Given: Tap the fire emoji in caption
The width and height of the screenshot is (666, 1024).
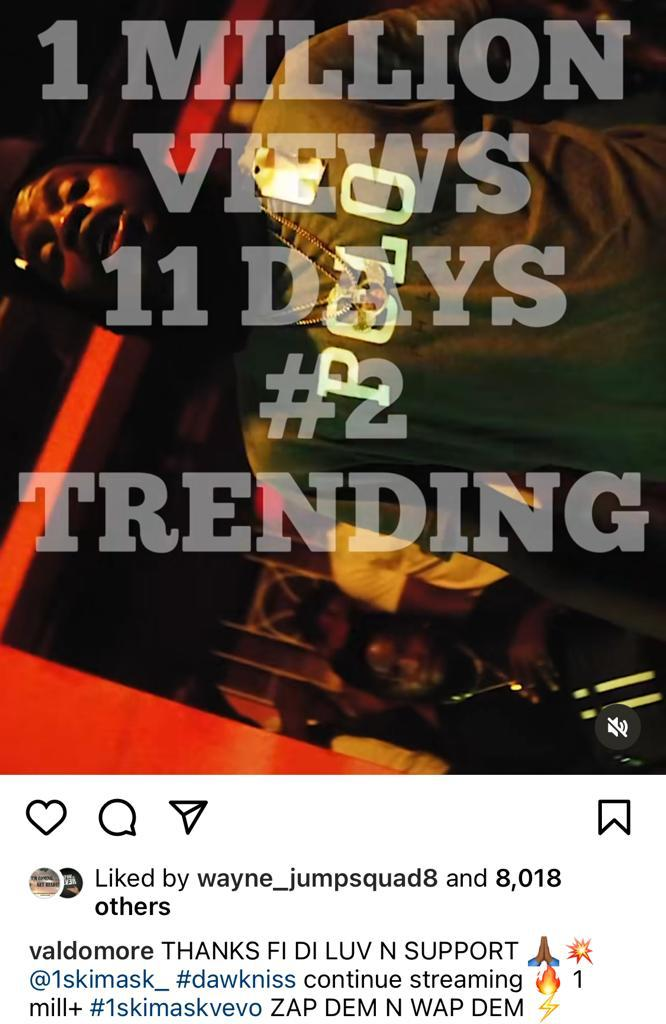Looking at the screenshot, I should (x=547, y=980).
